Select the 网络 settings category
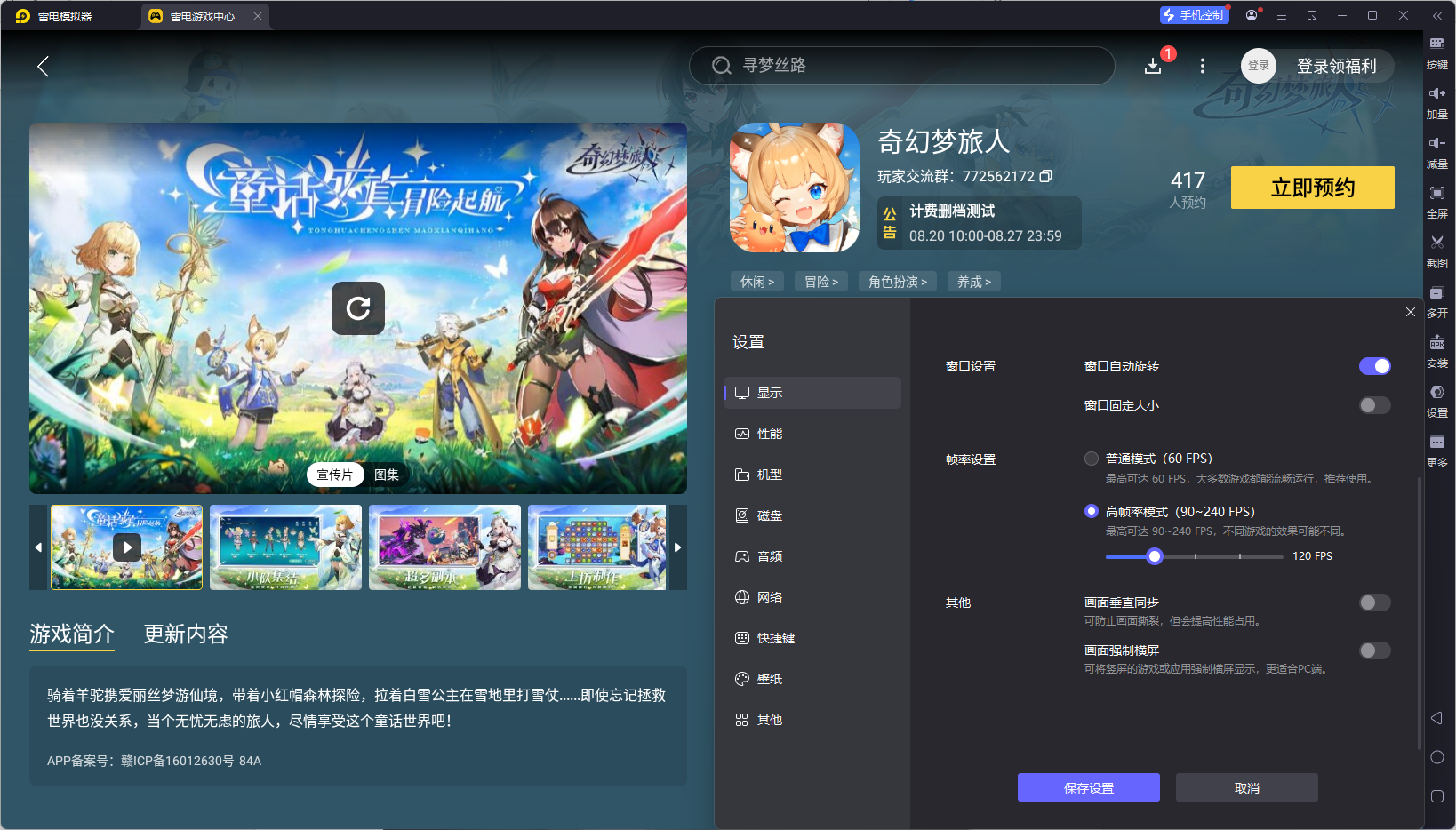Viewport: 1456px width, 830px height. coord(812,597)
